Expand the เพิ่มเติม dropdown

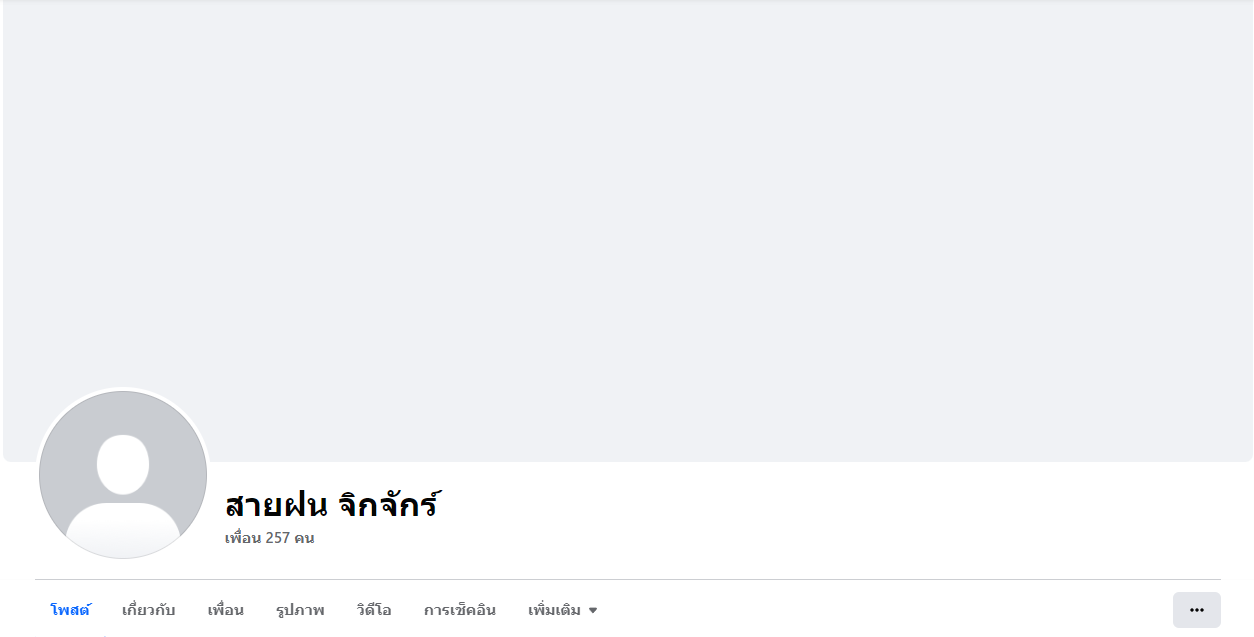click(x=562, y=610)
